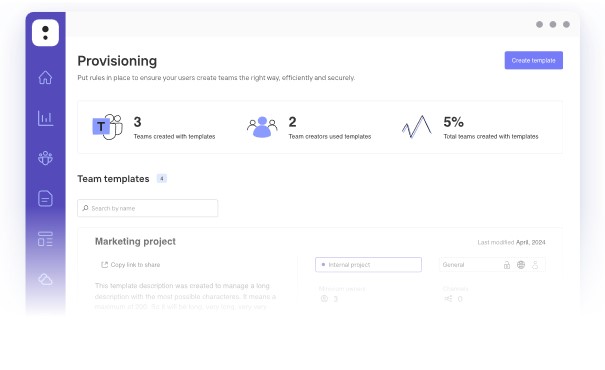Viewport: 605px width, 370px height.
Task: Open the bar chart analytics icon
Action: pos(45,118)
